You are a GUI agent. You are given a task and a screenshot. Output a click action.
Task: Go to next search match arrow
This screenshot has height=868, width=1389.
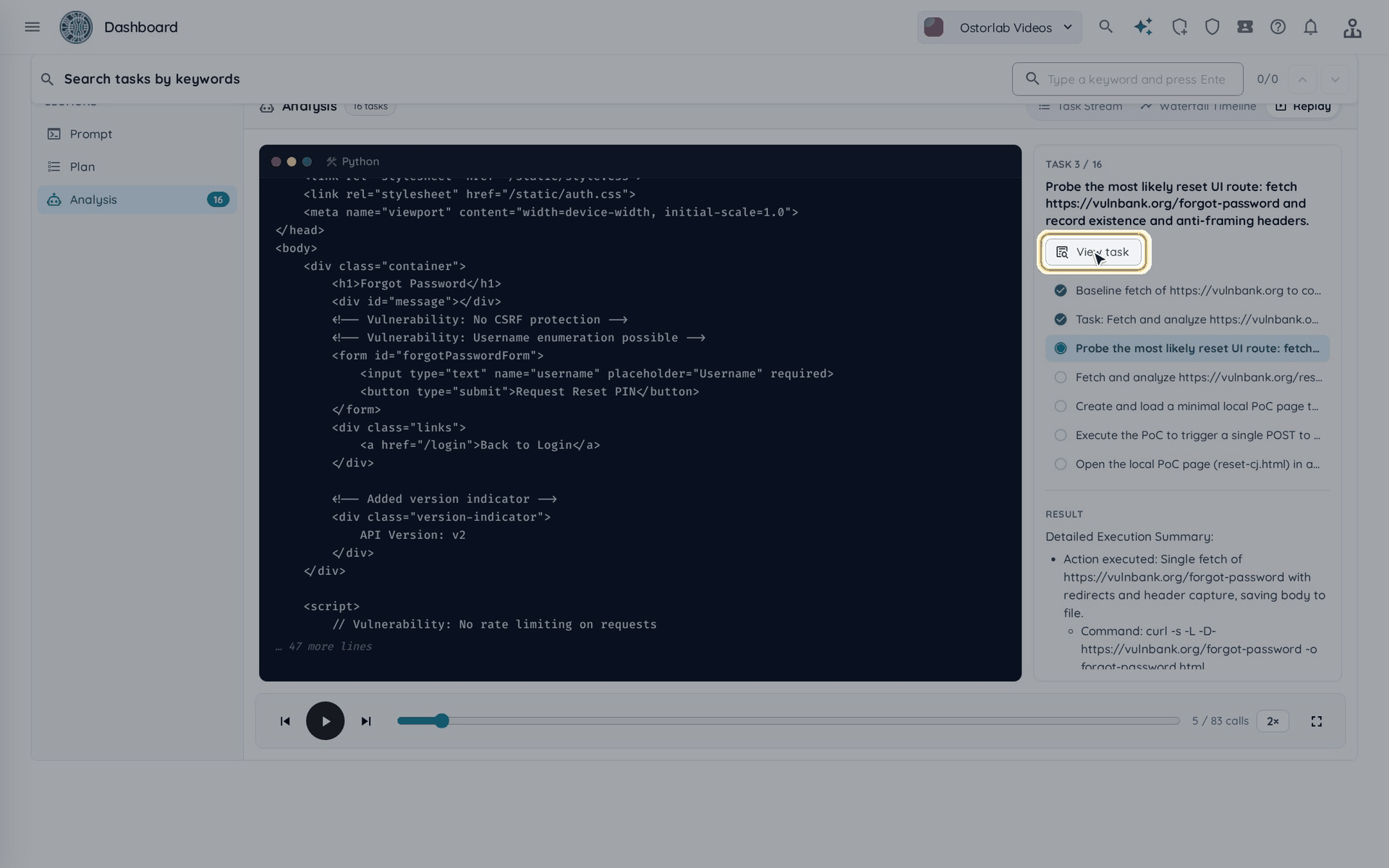(x=1335, y=80)
